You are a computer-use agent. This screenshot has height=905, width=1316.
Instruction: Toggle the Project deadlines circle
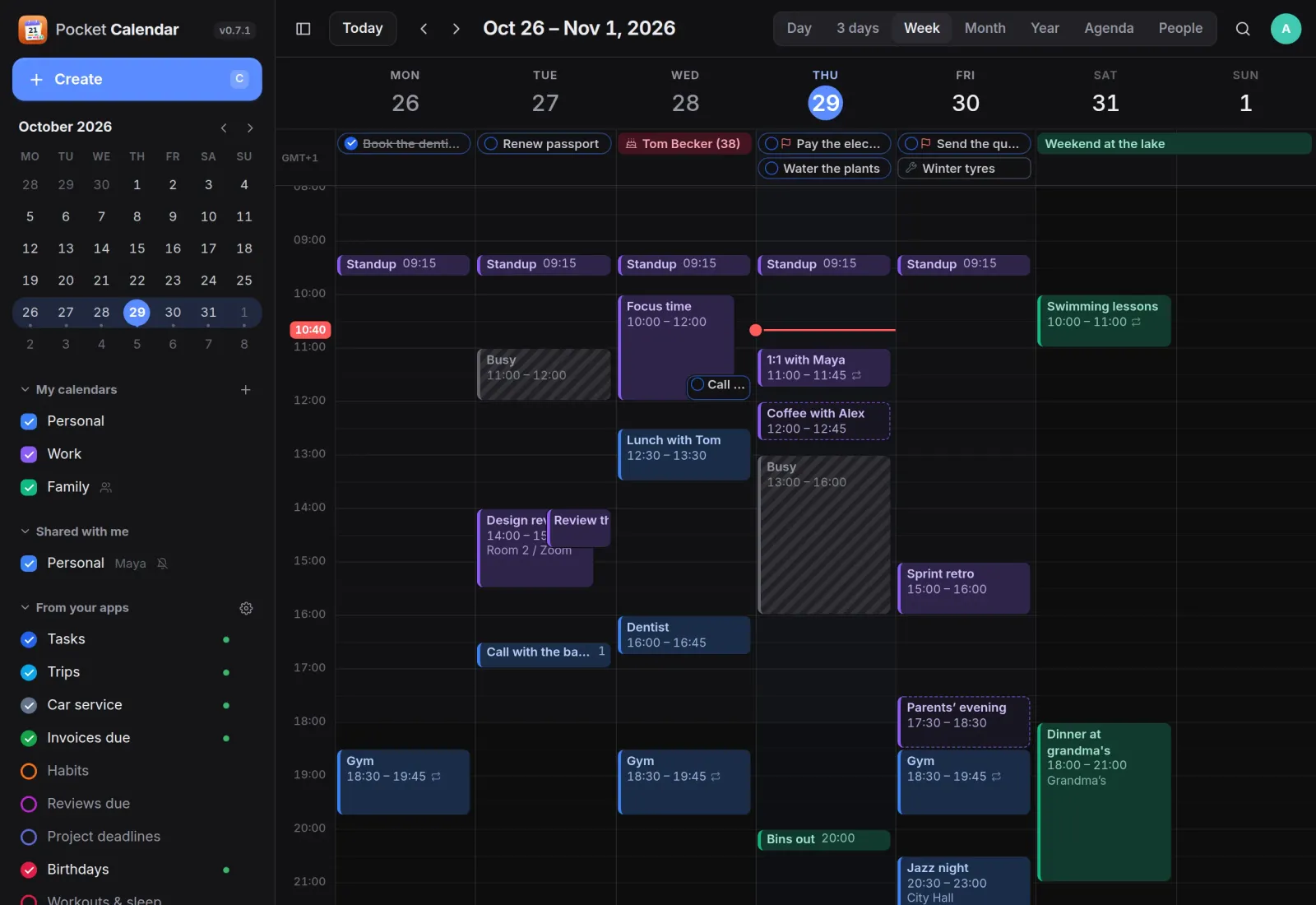(29, 837)
